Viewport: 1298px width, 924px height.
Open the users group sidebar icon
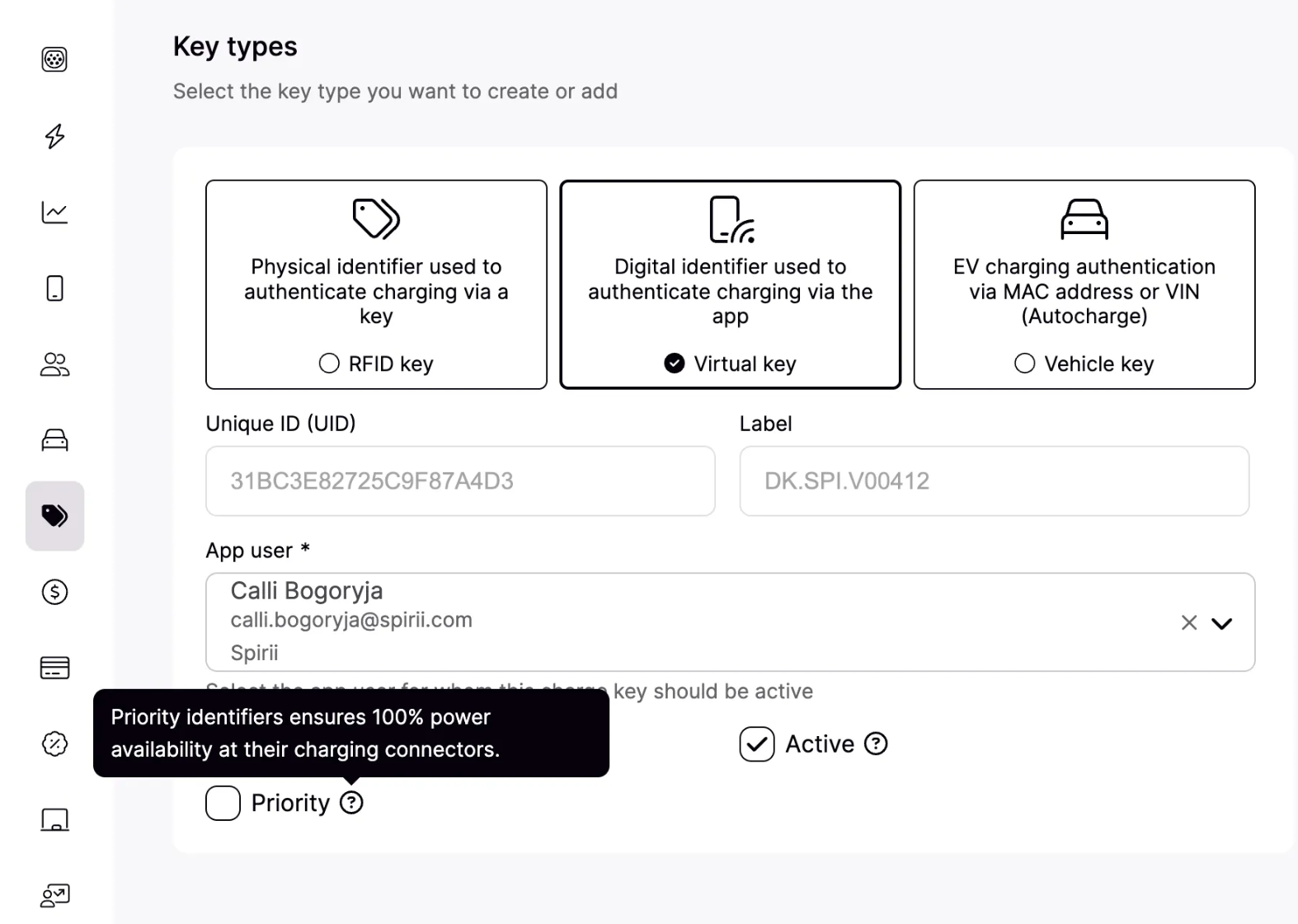pos(54,364)
